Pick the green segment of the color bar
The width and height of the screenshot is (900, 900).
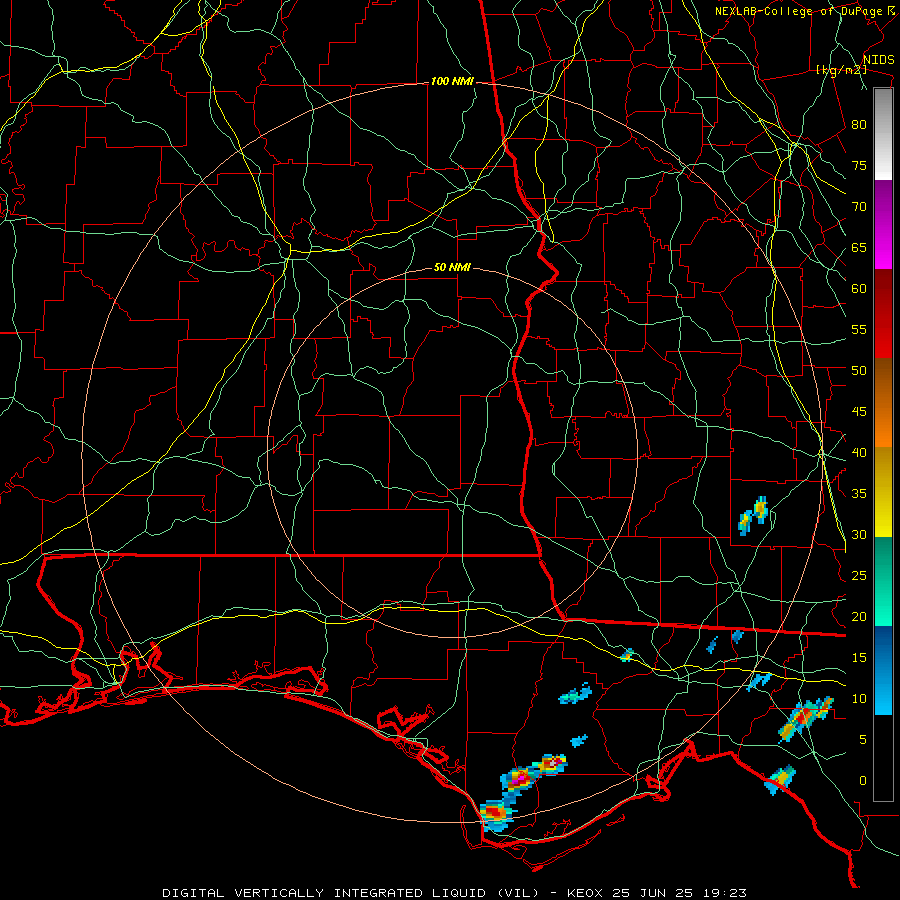point(883,581)
